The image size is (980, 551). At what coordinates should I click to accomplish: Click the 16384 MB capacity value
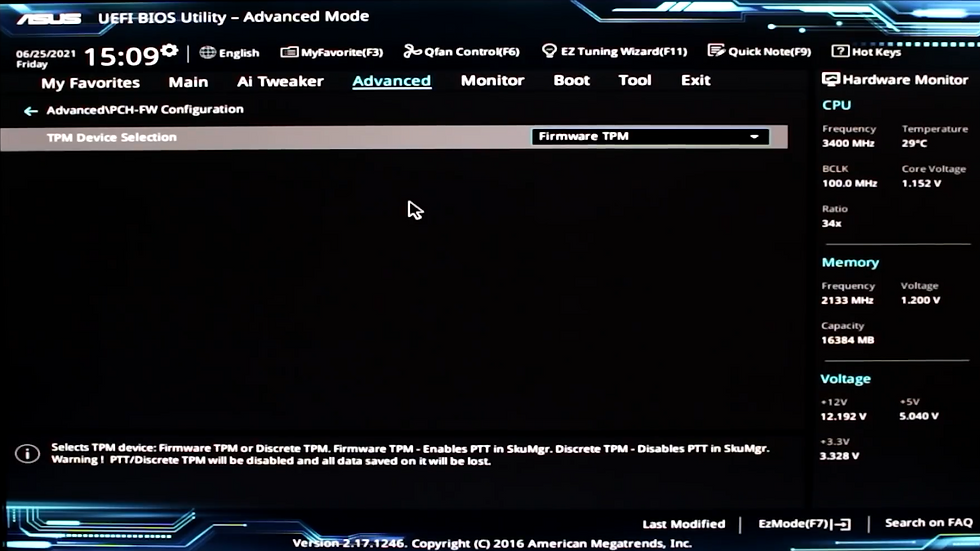coord(848,340)
